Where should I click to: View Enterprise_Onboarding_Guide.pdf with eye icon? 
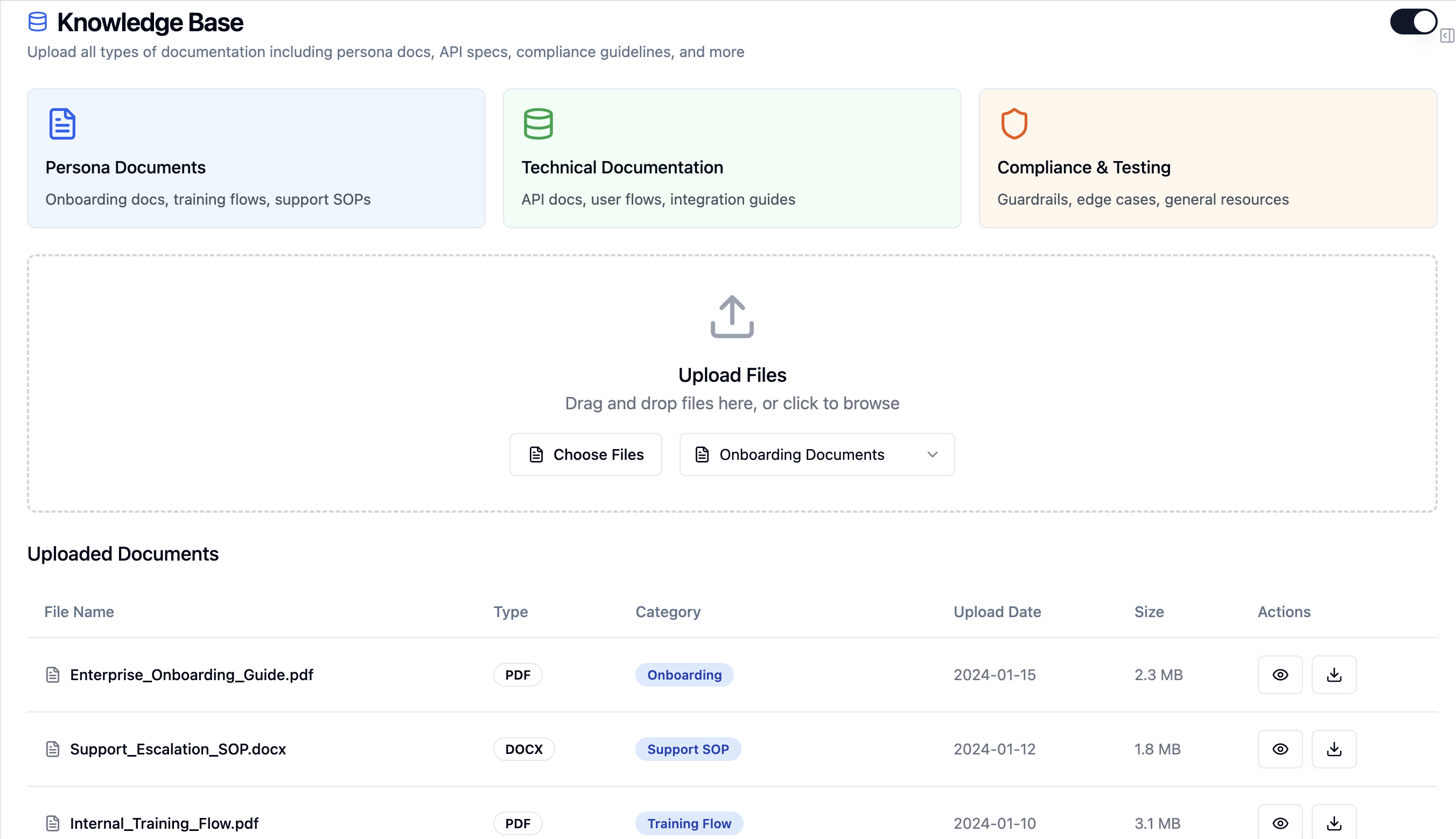click(1280, 675)
